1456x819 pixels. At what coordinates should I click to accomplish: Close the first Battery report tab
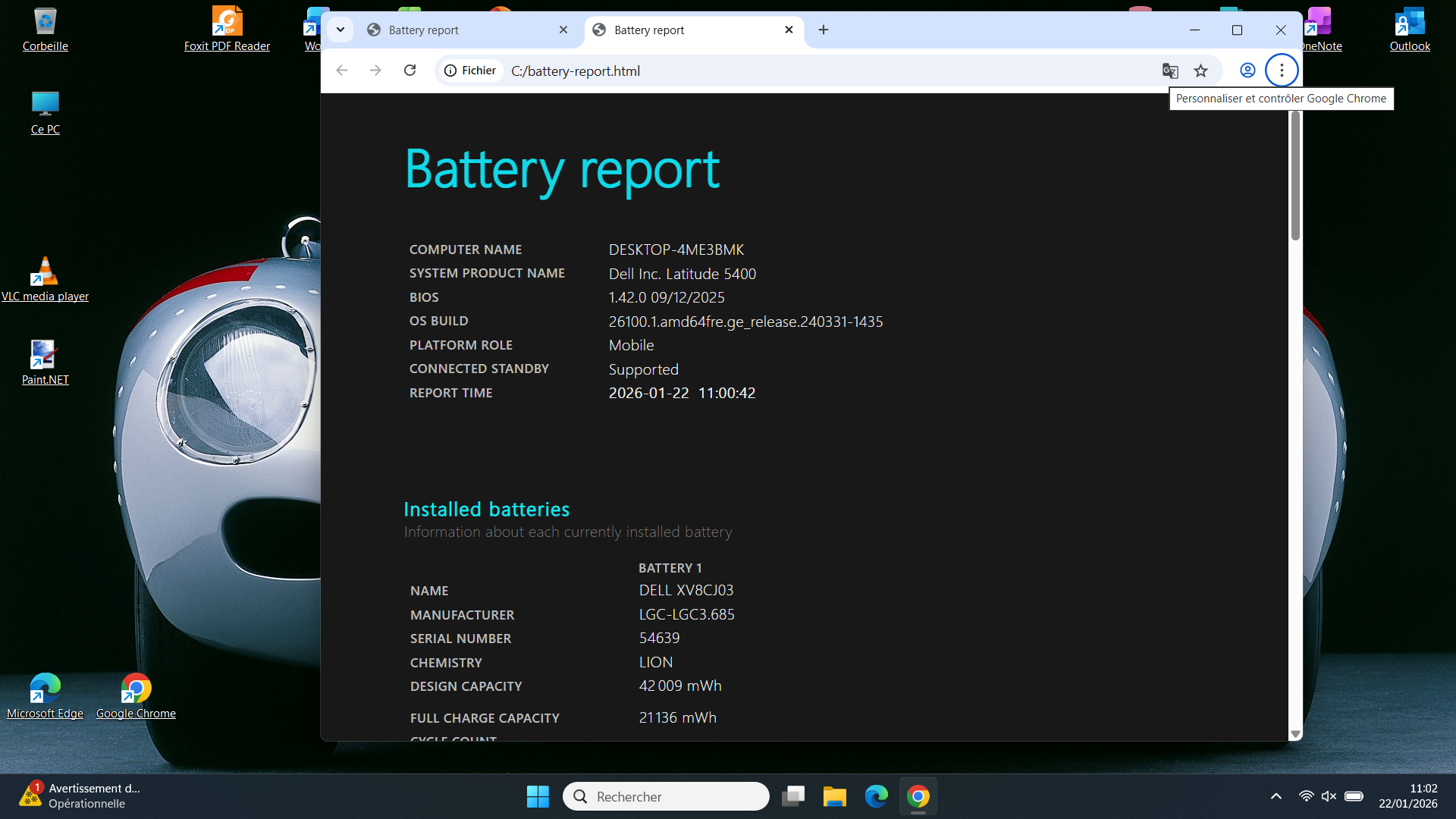point(563,30)
